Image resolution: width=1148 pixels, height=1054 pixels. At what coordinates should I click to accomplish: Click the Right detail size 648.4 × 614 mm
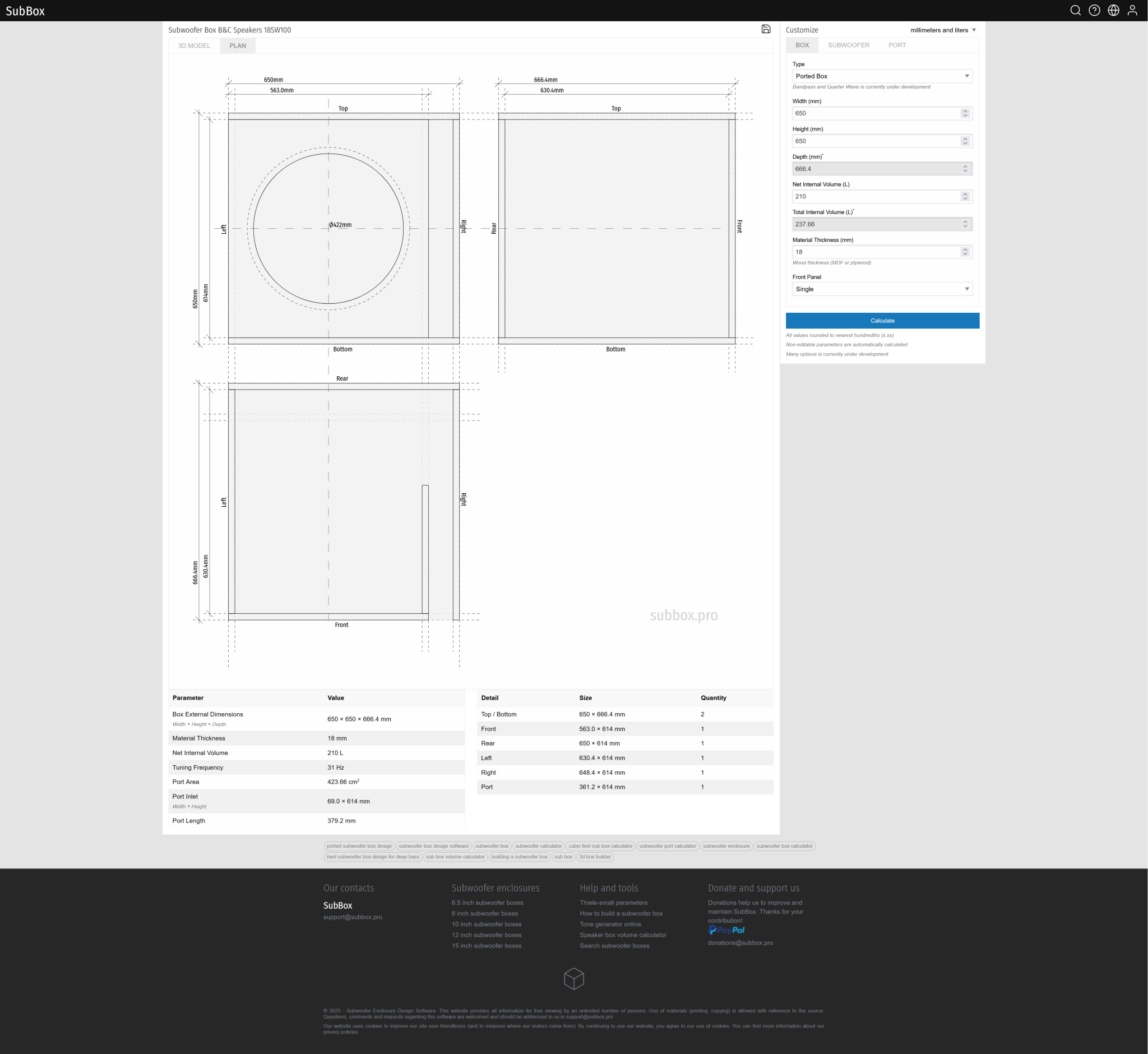pyautogui.click(x=601, y=773)
